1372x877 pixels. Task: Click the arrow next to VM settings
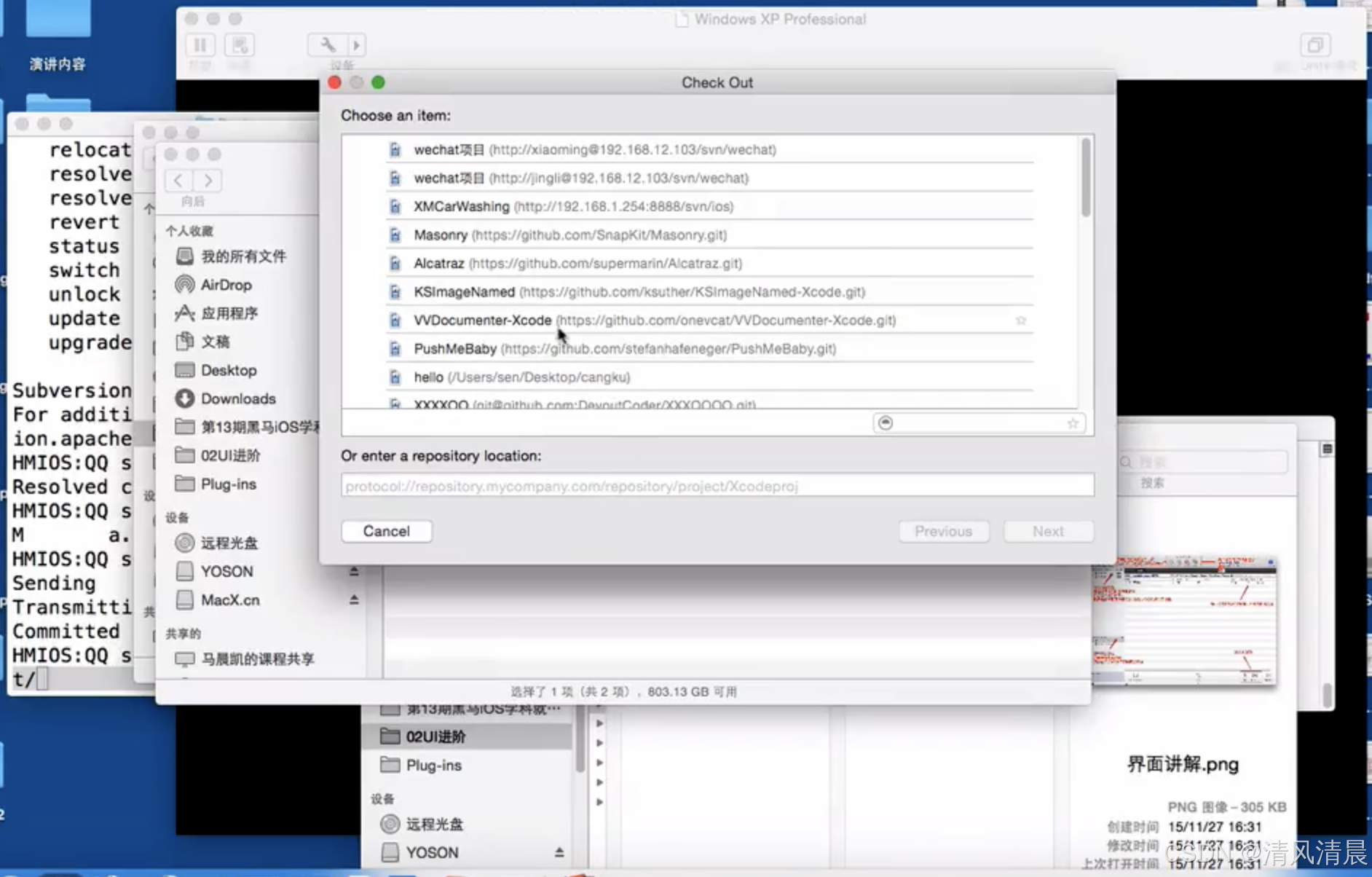point(356,45)
